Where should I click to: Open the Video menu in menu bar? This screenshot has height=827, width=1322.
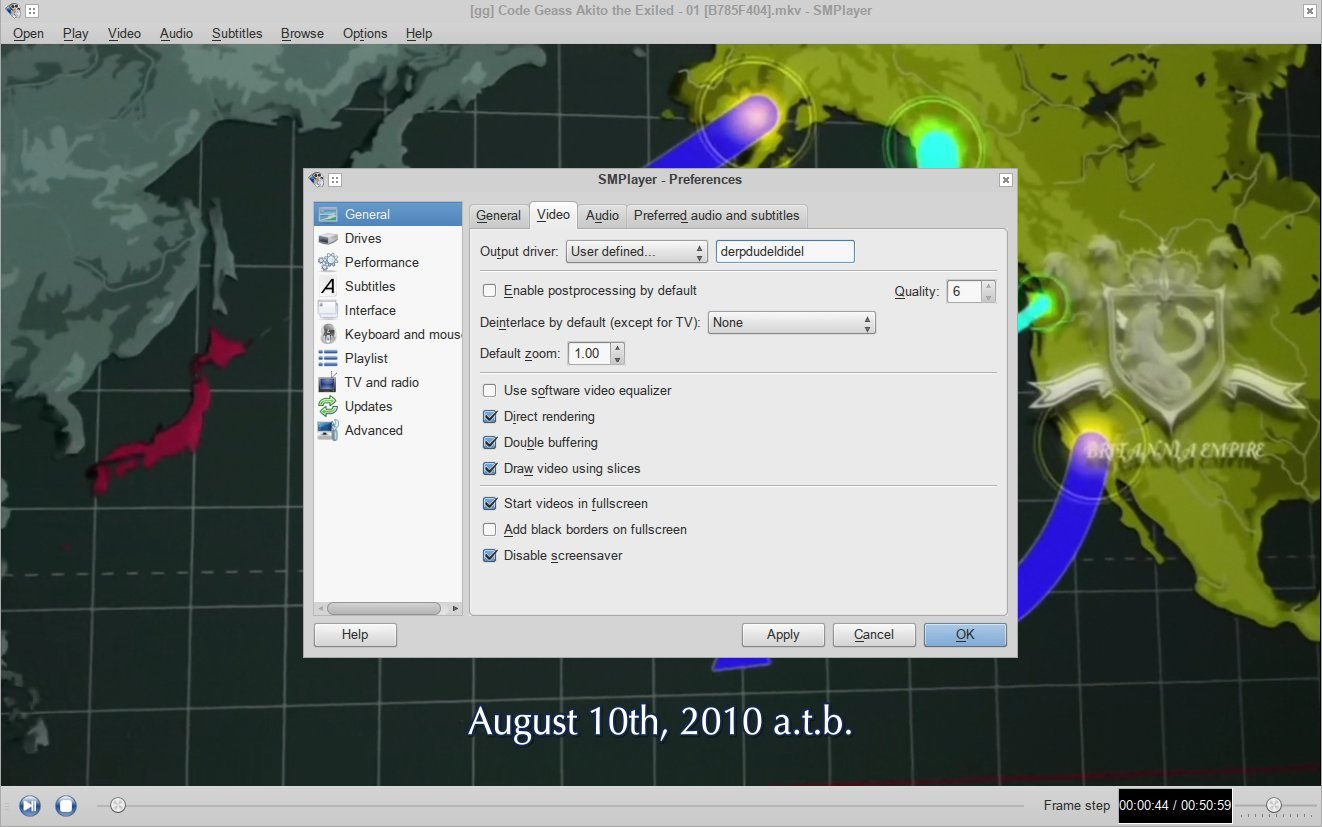click(124, 33)
